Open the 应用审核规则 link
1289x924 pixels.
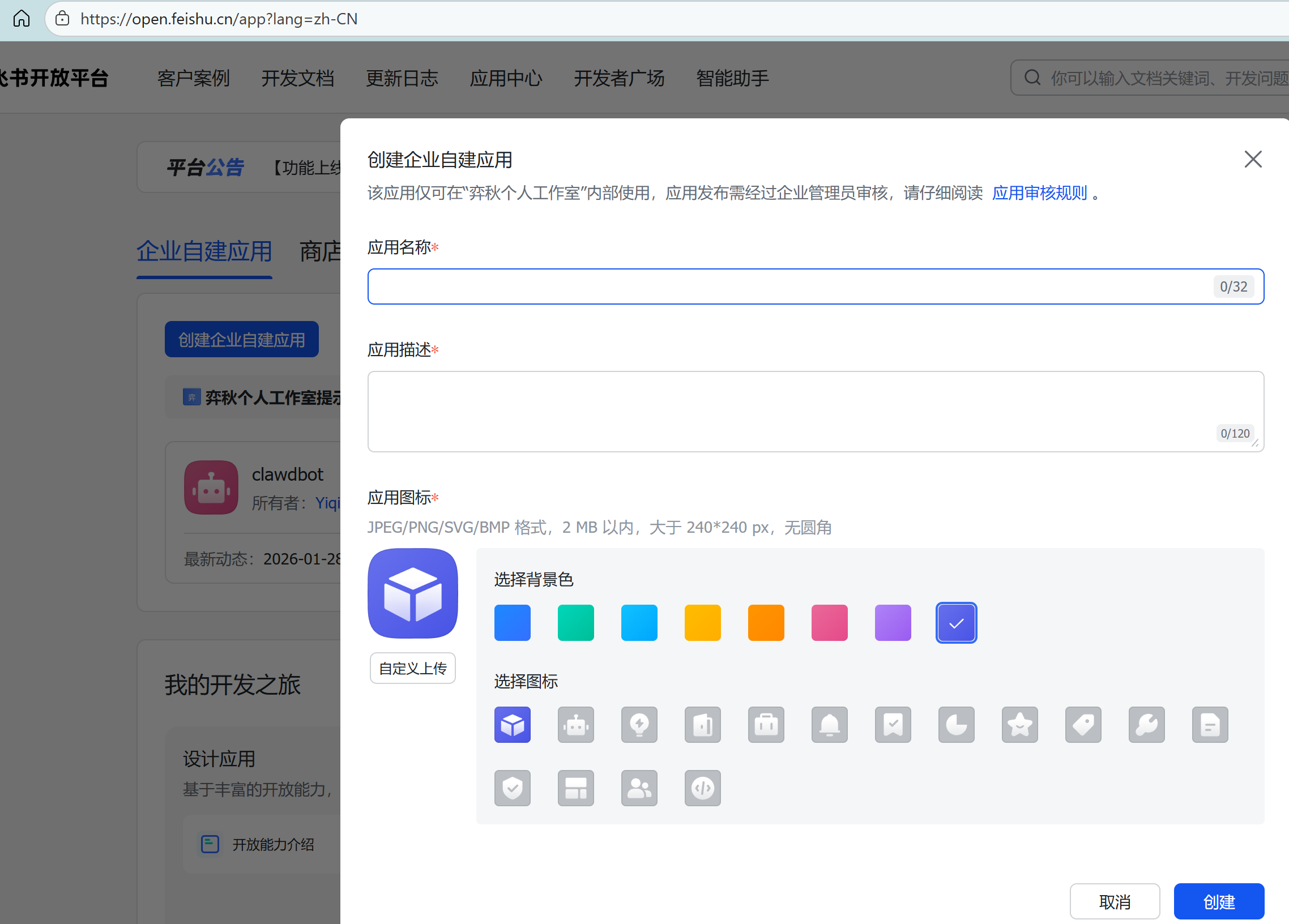[1039, 193]
